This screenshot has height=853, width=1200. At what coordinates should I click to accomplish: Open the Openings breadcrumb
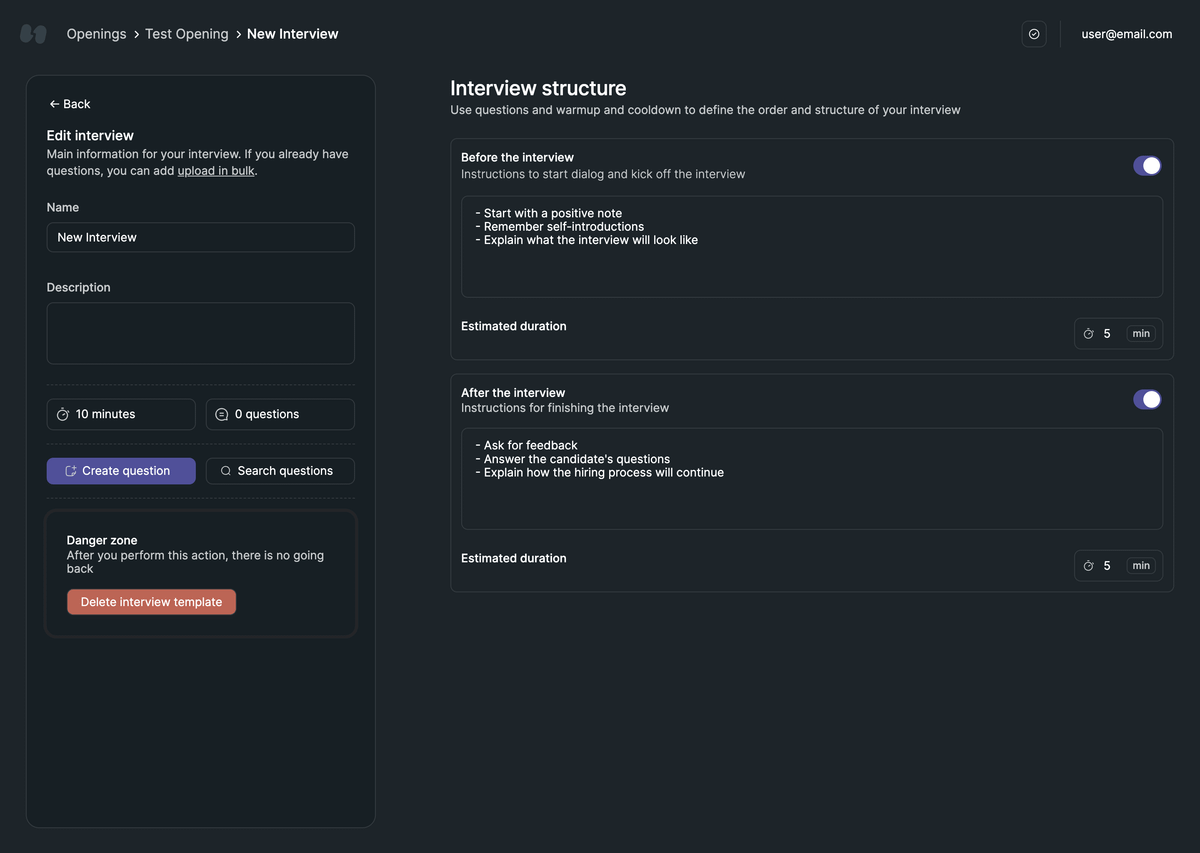click(96, 34)
